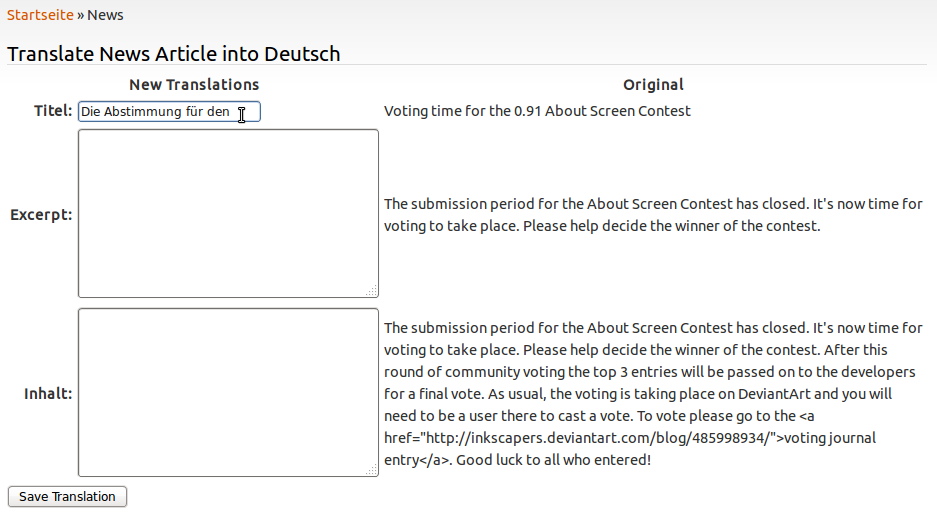Click the News breadcrumb text
This screenshot has height=523, width=937.
coord(106,15)
